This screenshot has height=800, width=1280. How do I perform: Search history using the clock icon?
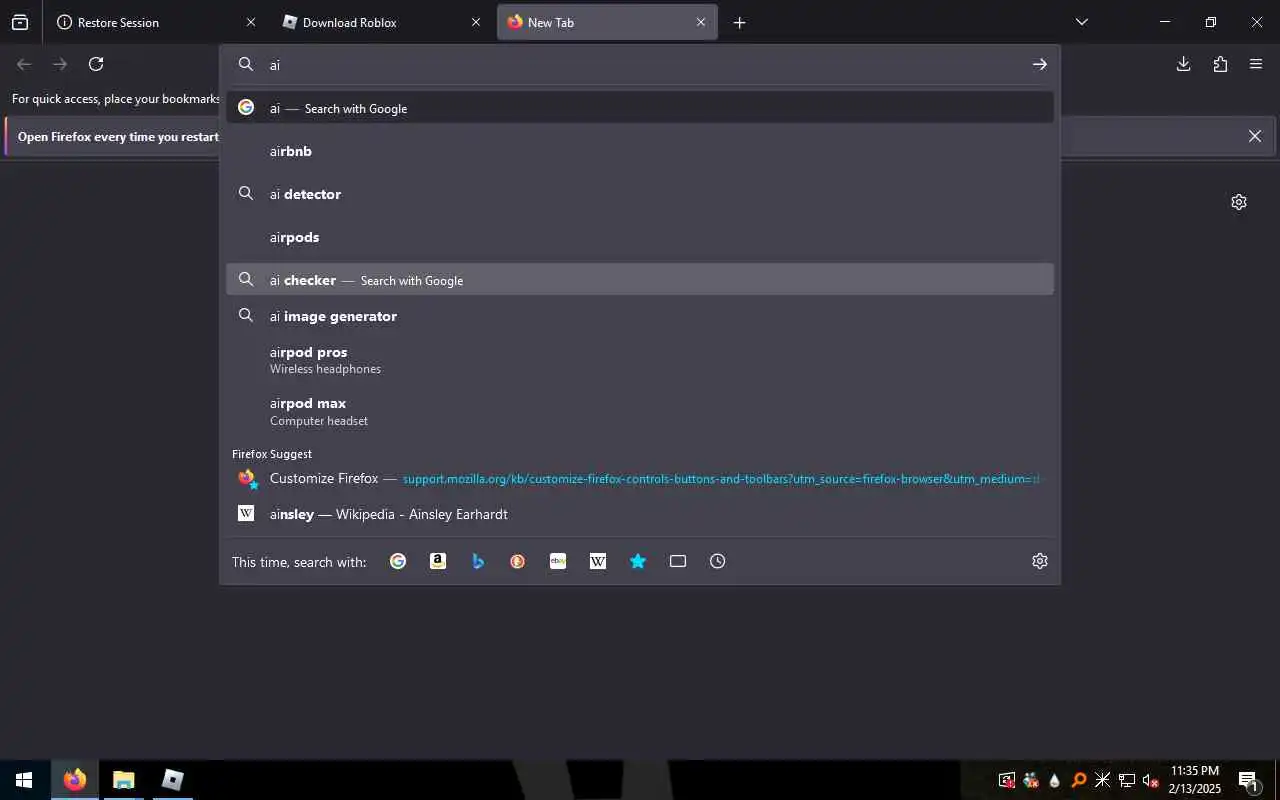(x=718, y=561)
